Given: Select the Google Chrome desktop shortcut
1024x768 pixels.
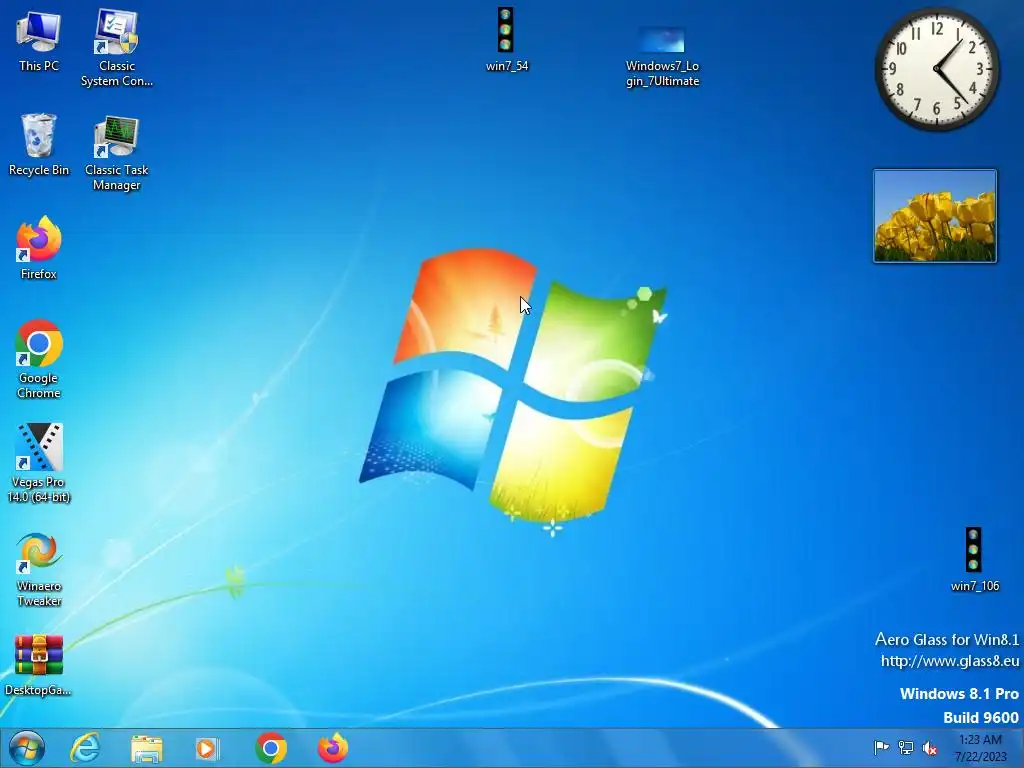Looking at the screenshot, I should pos(39,359).
